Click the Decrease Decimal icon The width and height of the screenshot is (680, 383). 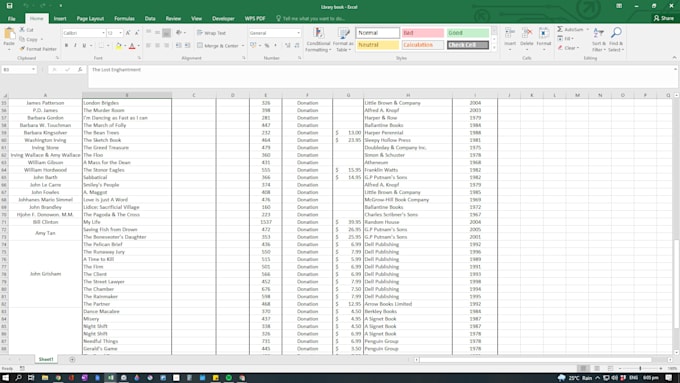point(297,46)
